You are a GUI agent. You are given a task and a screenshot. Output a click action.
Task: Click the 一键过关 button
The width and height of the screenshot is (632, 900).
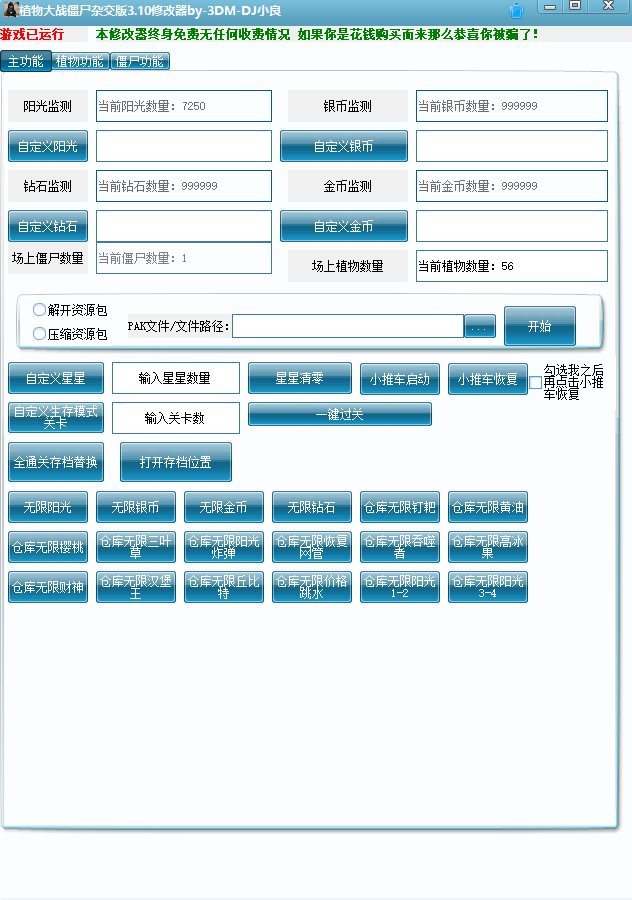340,414
